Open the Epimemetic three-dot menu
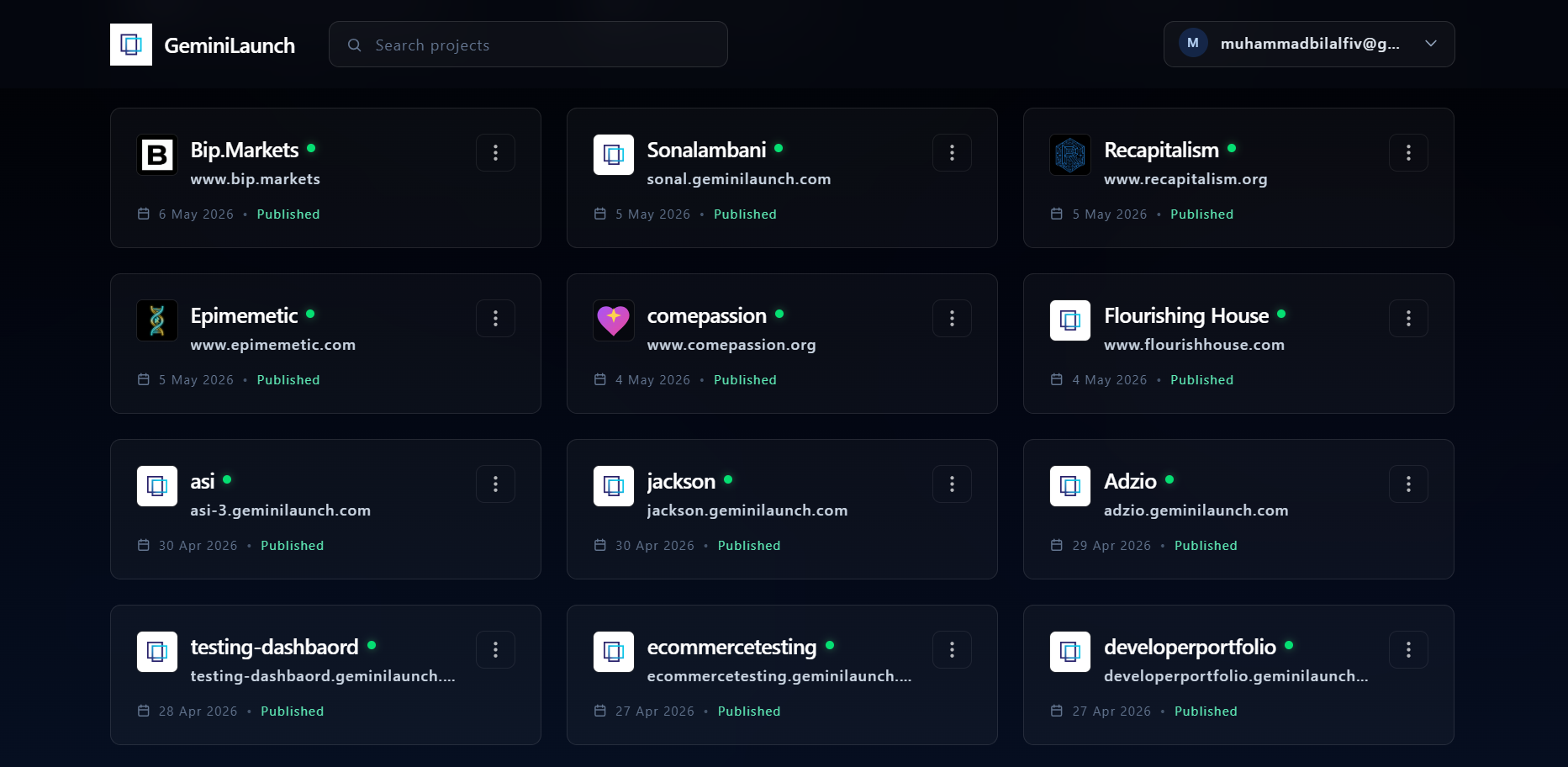Screen dimensions: 1568x767 click(x=495, y=318)
